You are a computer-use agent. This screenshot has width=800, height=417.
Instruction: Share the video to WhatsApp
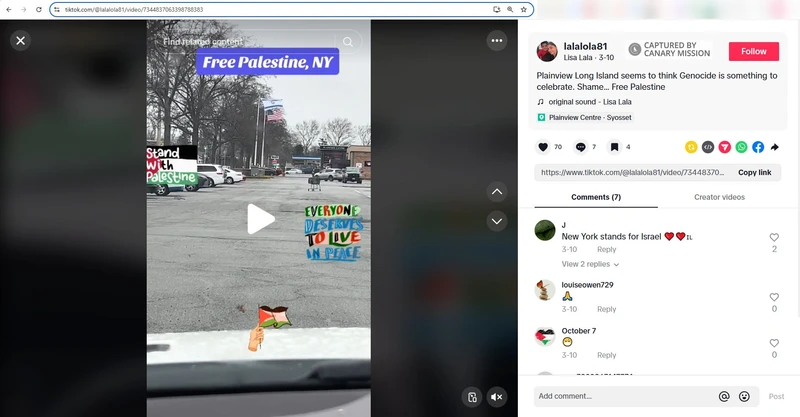pos(741,147)
